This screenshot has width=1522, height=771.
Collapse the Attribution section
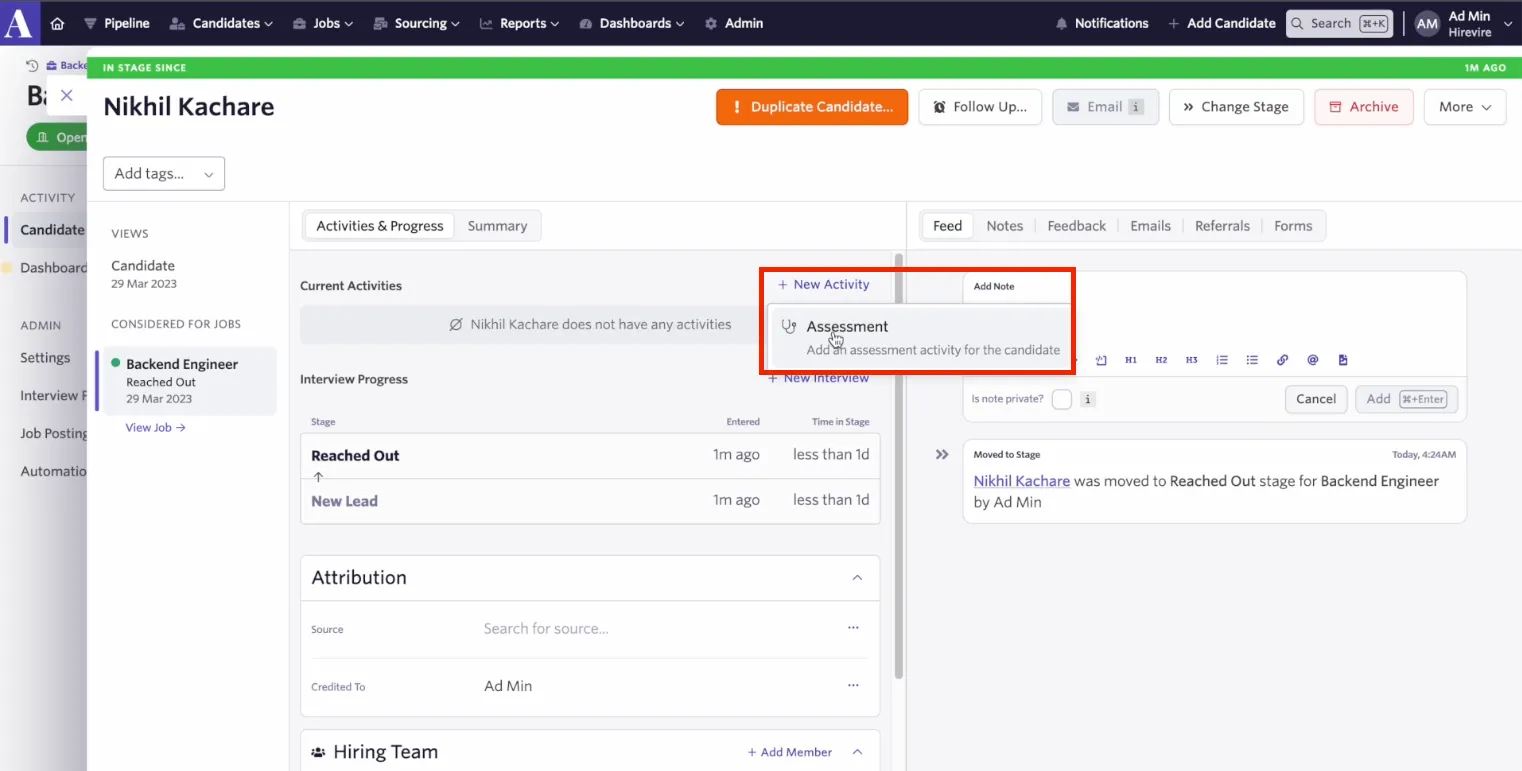[857, 578]
